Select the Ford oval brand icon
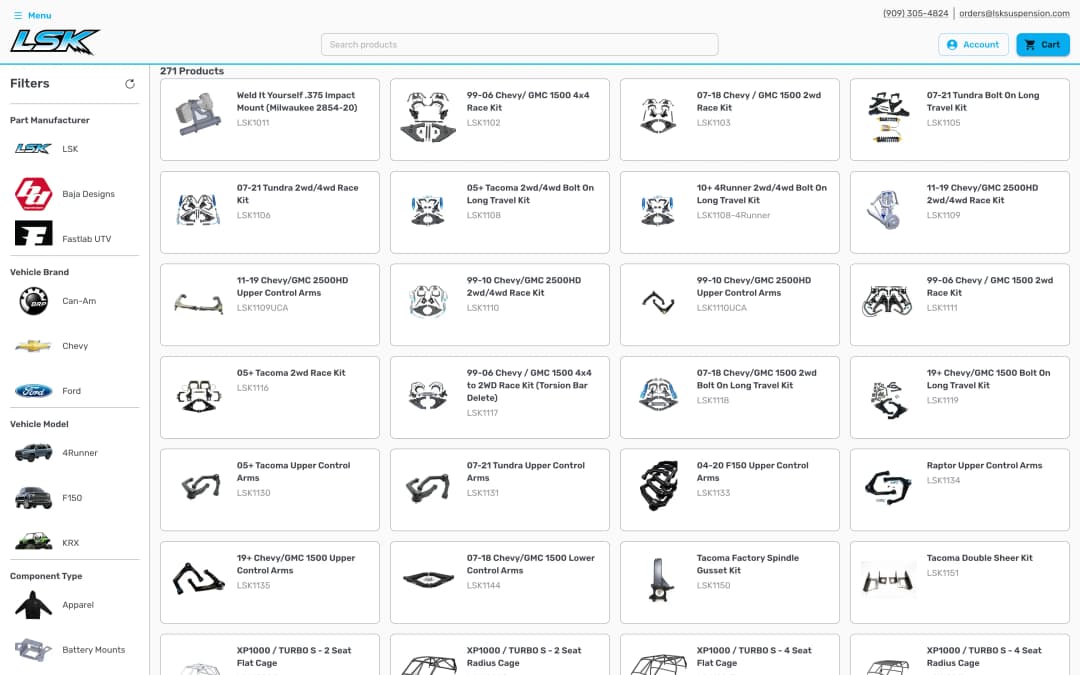1080x675 pixels. pyautogui.click(x=33, y=391)
